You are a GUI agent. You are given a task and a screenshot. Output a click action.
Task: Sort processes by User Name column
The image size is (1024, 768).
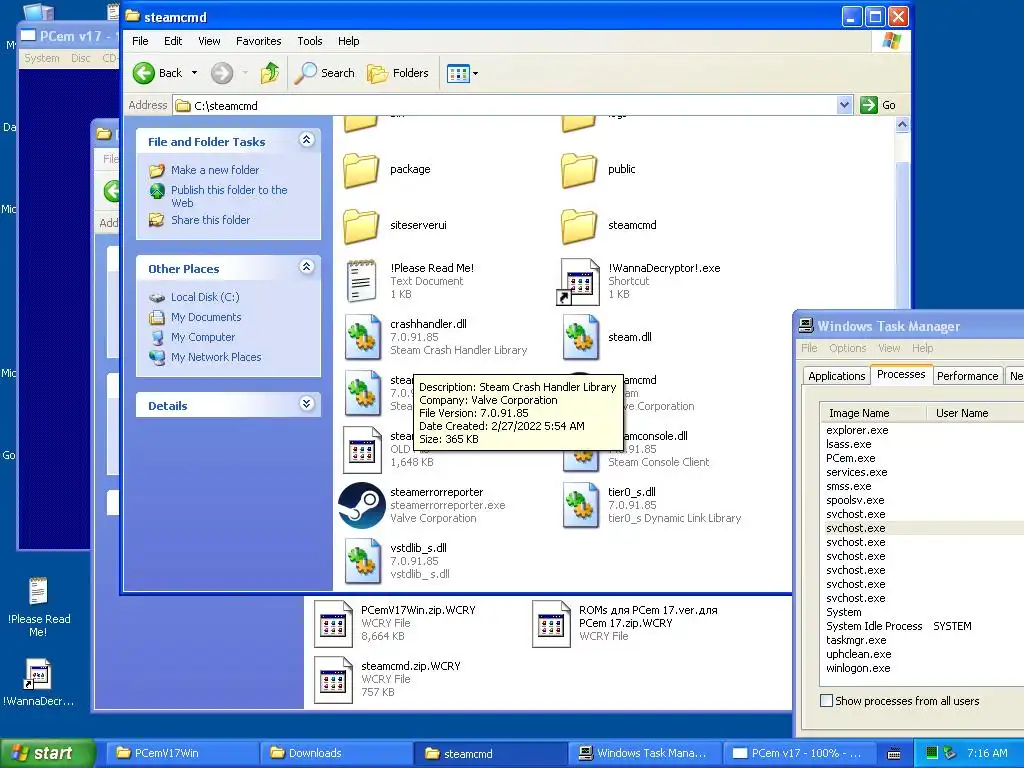click(974, 413)
